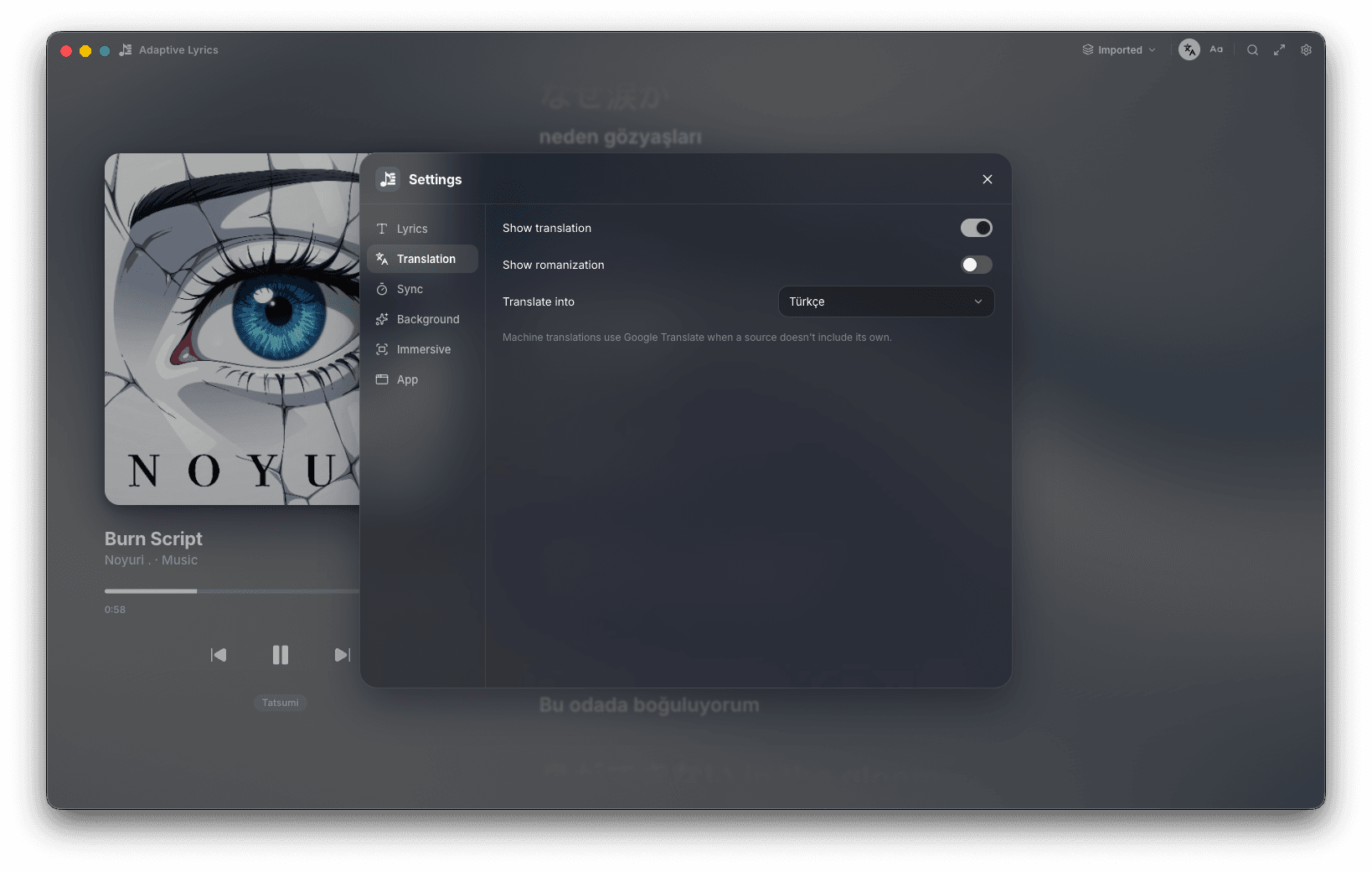This screenshot has width=1372, height=871.
Task: Select the Translation settings section
Action: coord(422,259)
